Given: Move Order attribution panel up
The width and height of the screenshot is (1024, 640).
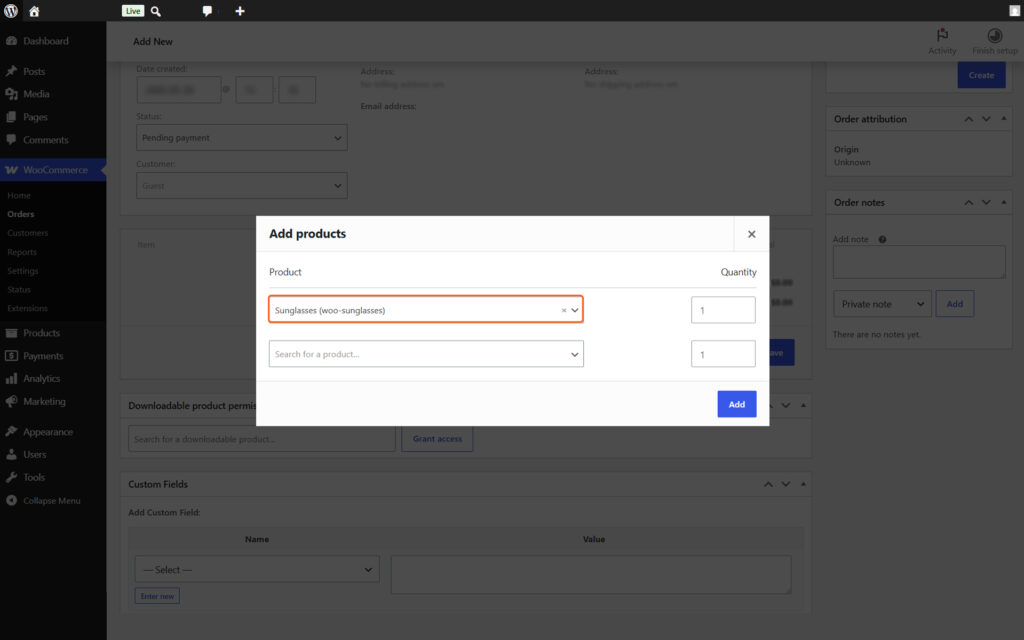Looking at the screenshot, I should [x=968, y=119].
